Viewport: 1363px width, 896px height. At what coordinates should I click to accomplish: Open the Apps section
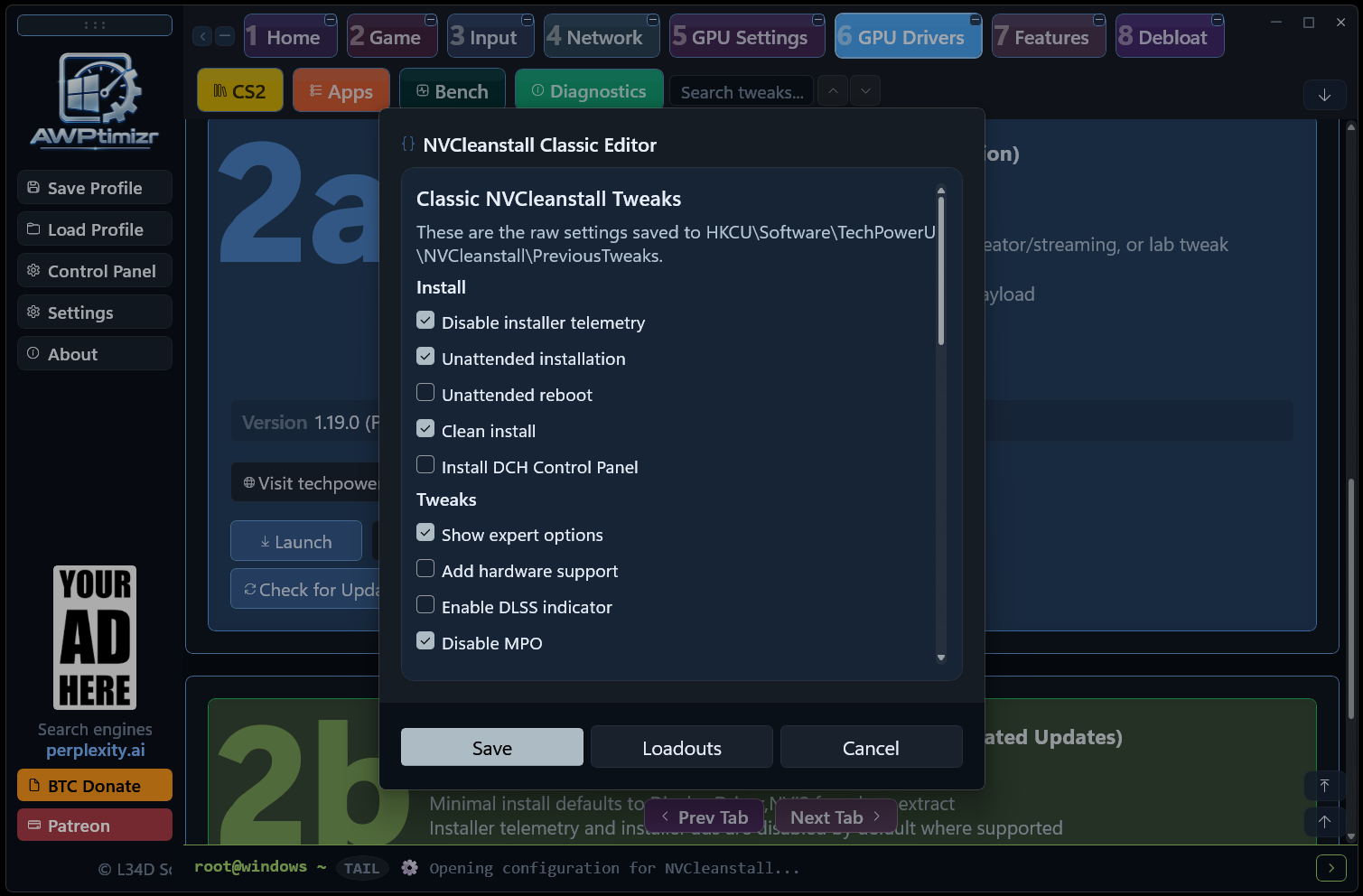pyautogui.click(x=341, y=91)
